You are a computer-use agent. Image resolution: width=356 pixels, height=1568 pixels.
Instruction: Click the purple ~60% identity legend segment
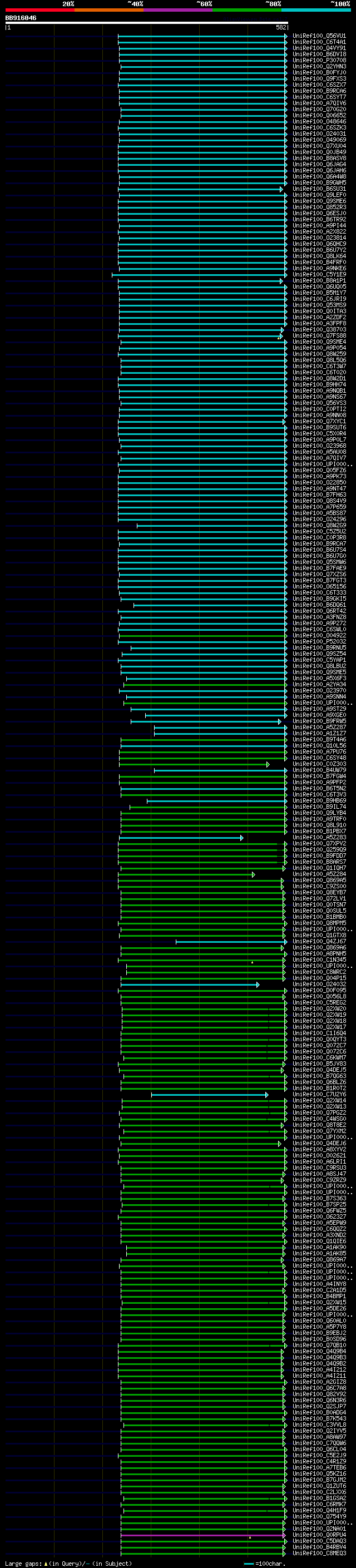(179, 10)
